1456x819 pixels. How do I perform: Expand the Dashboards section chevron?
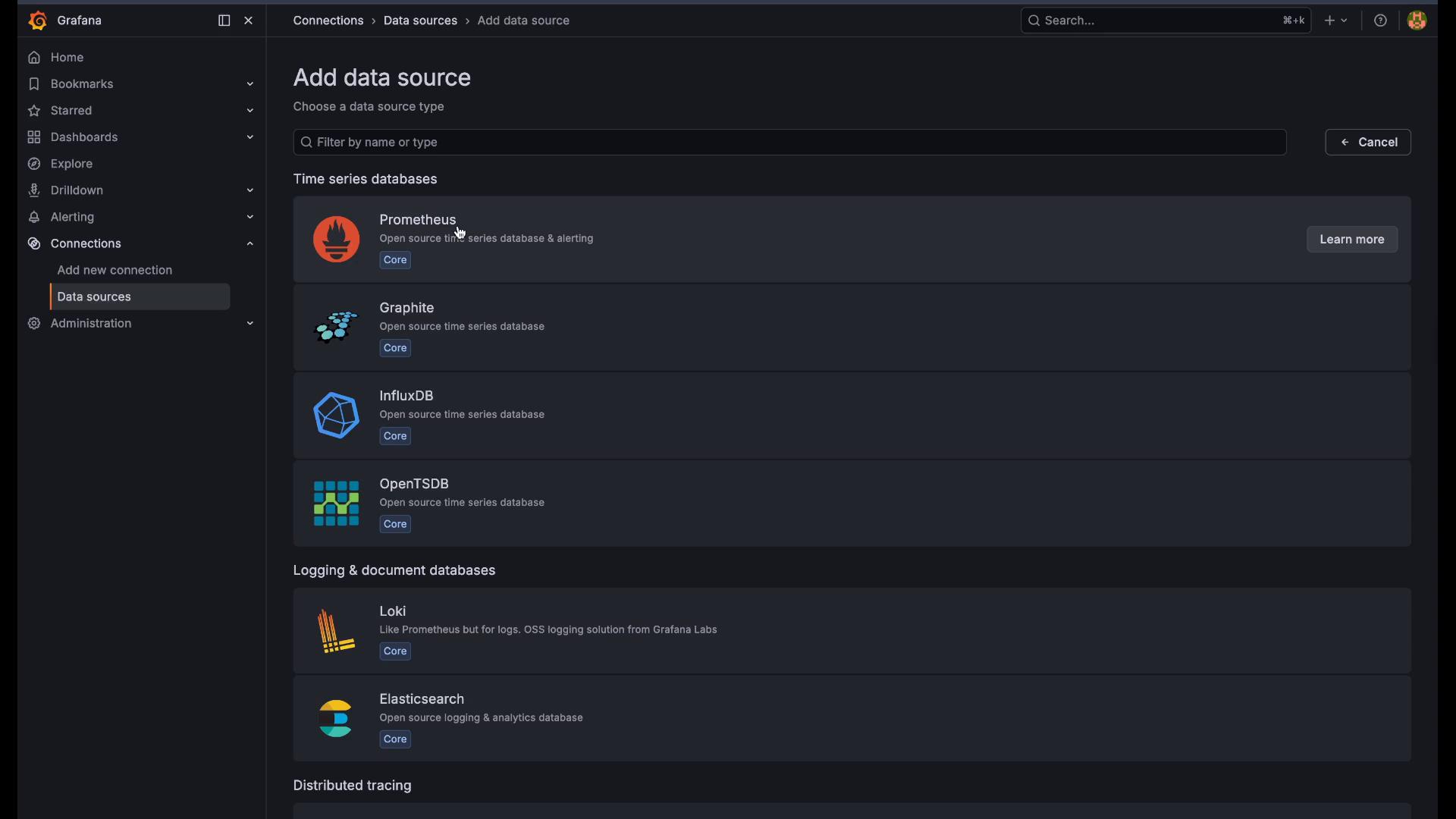coord(250,137)
